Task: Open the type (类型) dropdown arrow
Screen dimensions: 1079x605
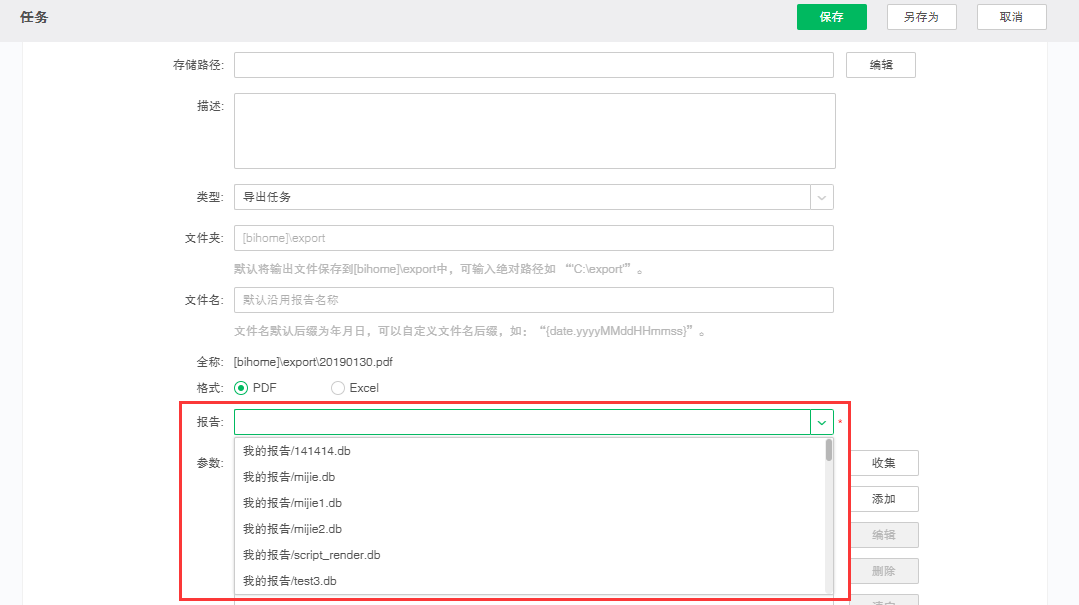Action: (x=822, y=197)
